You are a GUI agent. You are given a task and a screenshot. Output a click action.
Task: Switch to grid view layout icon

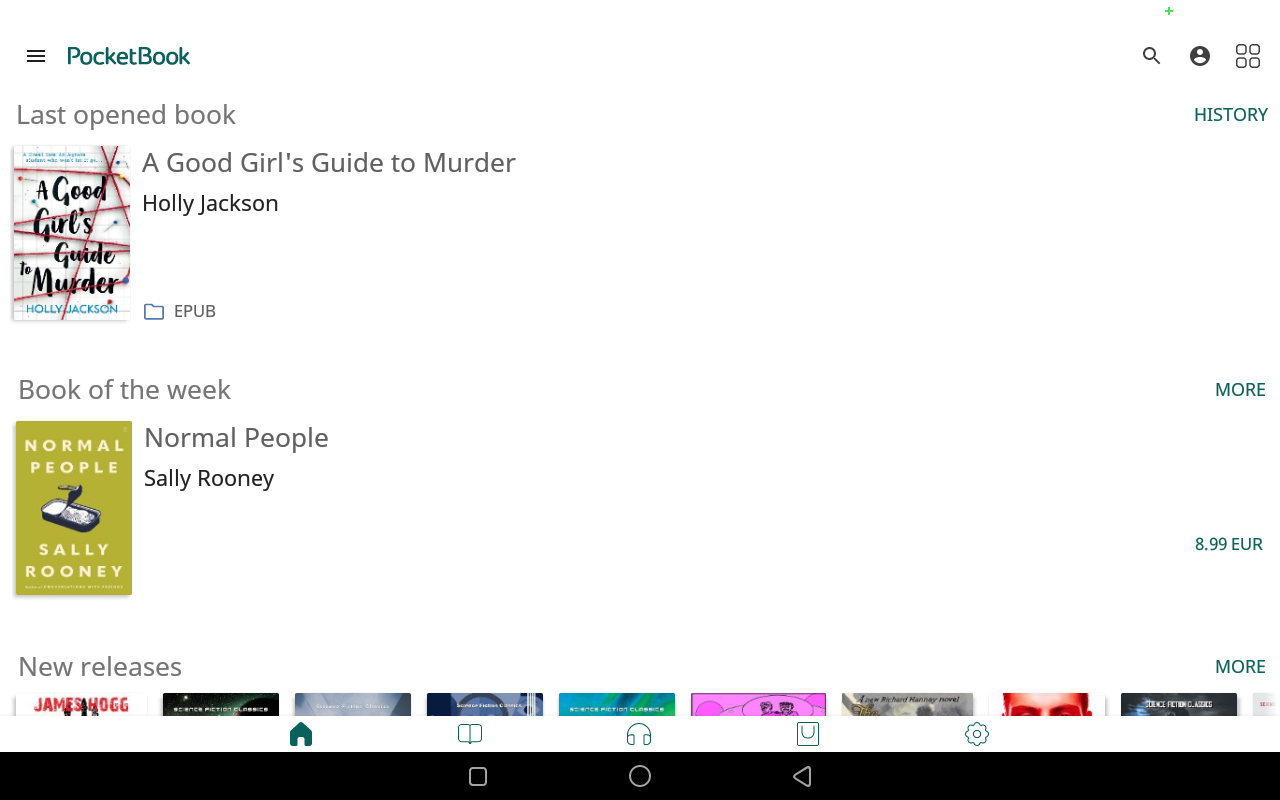pyautogui.click(x=1248, y=56)
